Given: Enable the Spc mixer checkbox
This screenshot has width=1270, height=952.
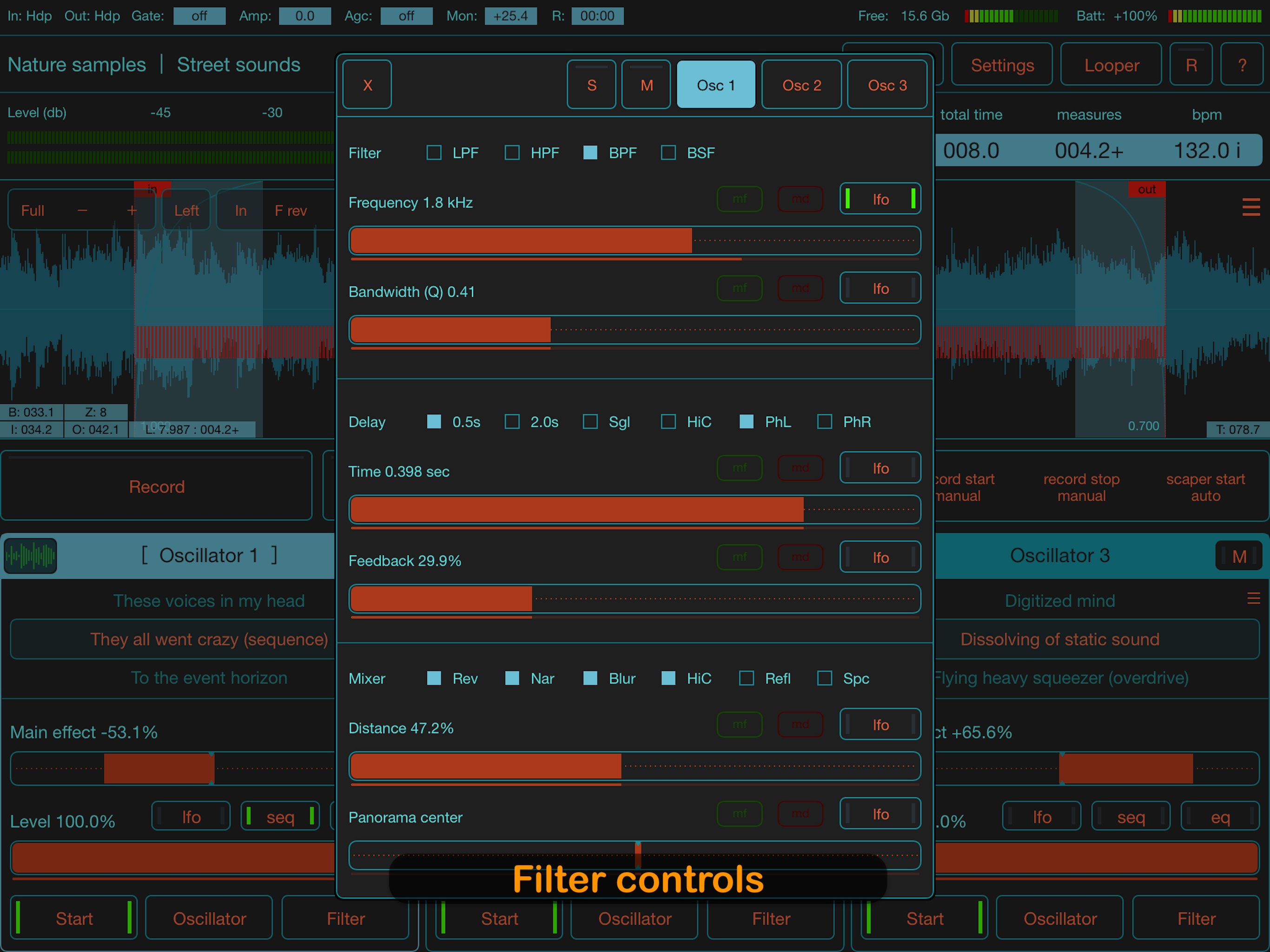Looking at the screenshot, I should click(824, 678).
